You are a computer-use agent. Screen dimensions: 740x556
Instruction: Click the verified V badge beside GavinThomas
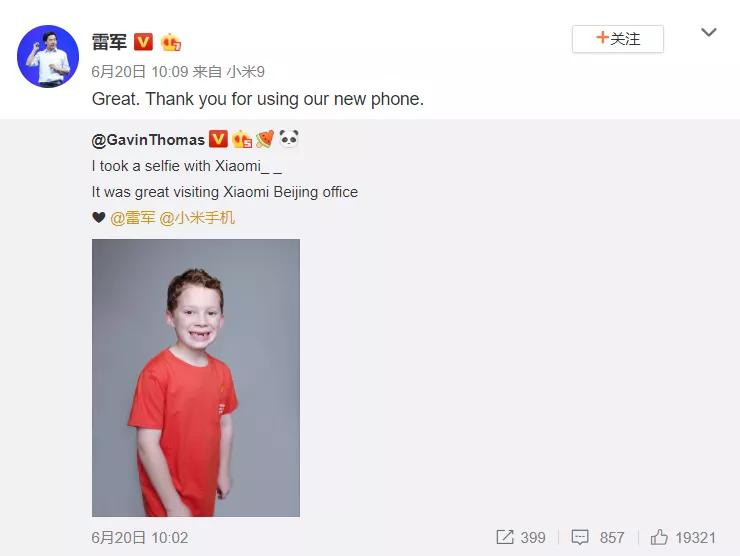point(218,139)
